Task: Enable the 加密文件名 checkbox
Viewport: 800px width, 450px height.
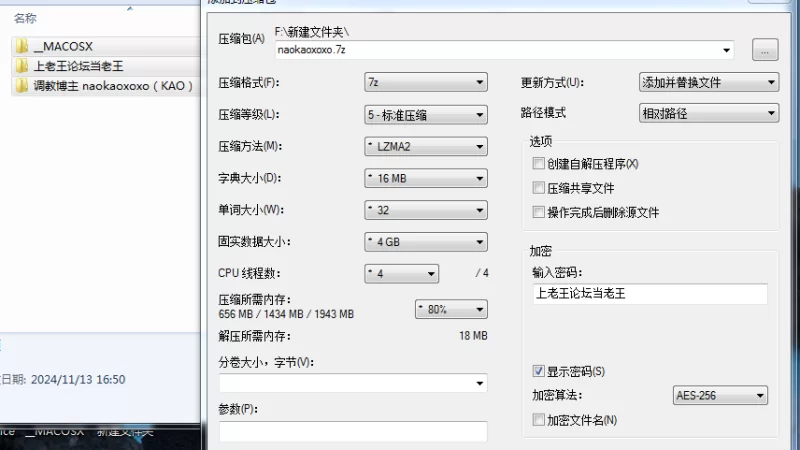Action: tap(538, 420)
